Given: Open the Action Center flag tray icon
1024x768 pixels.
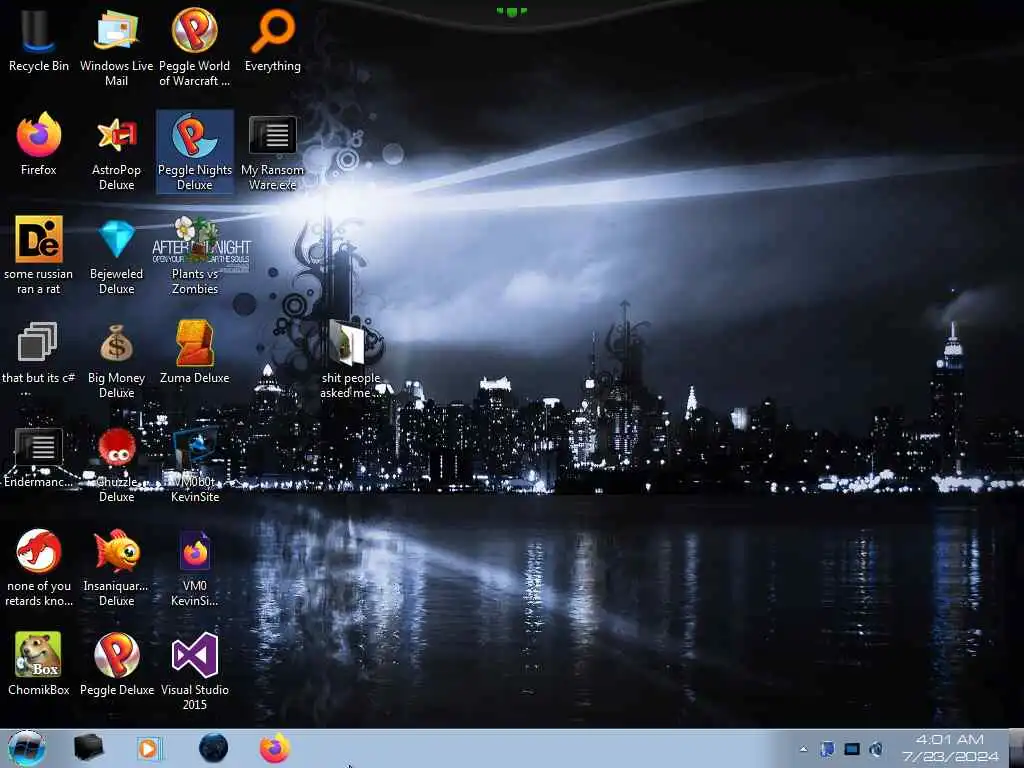Looking at the screenshot, I should click(827, 749).
